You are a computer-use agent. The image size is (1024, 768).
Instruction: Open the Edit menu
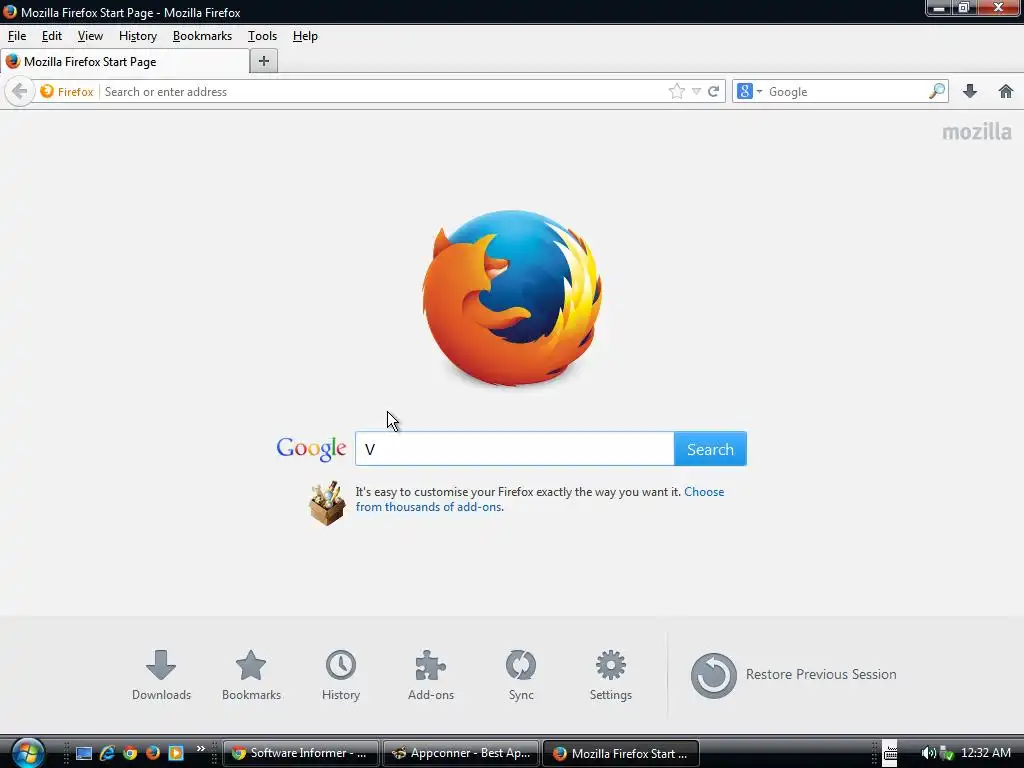click(x=52, y=36)
